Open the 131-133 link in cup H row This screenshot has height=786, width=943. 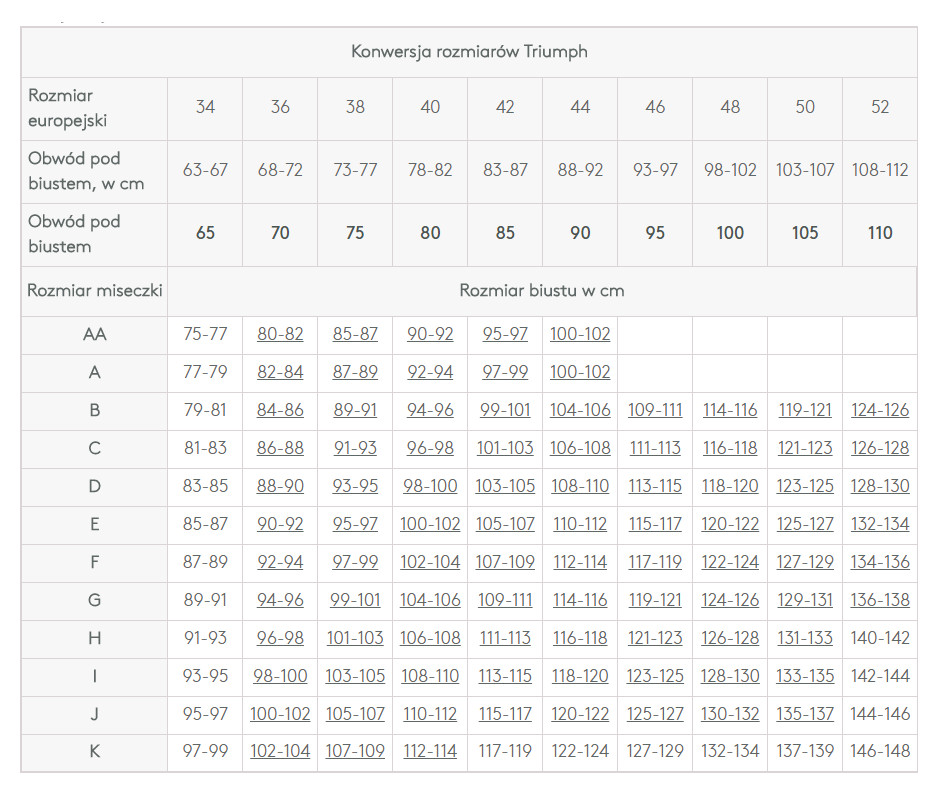(x=805, y=638)
